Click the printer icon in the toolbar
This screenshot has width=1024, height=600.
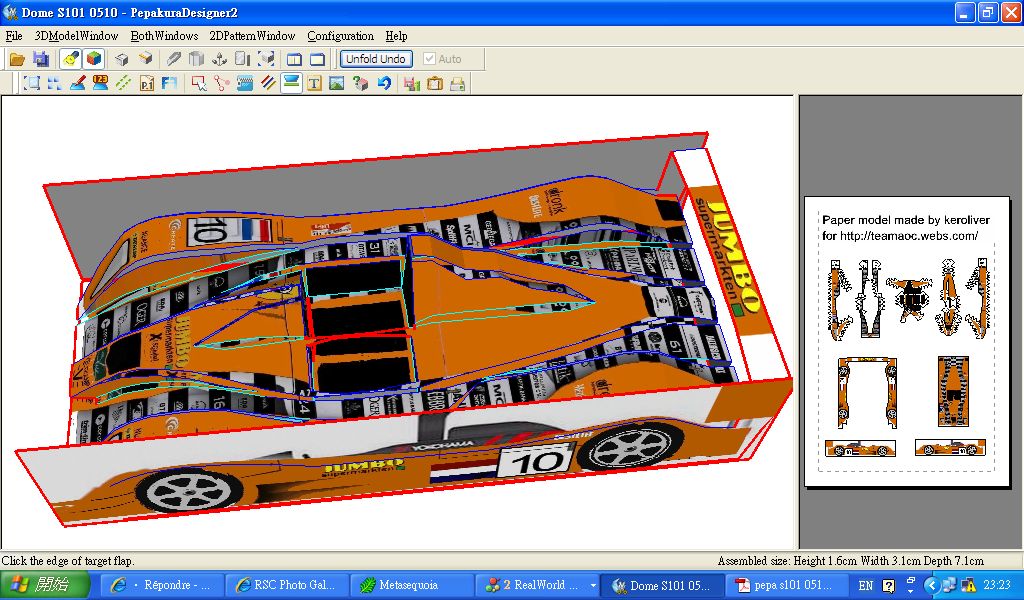pos(458,84)
